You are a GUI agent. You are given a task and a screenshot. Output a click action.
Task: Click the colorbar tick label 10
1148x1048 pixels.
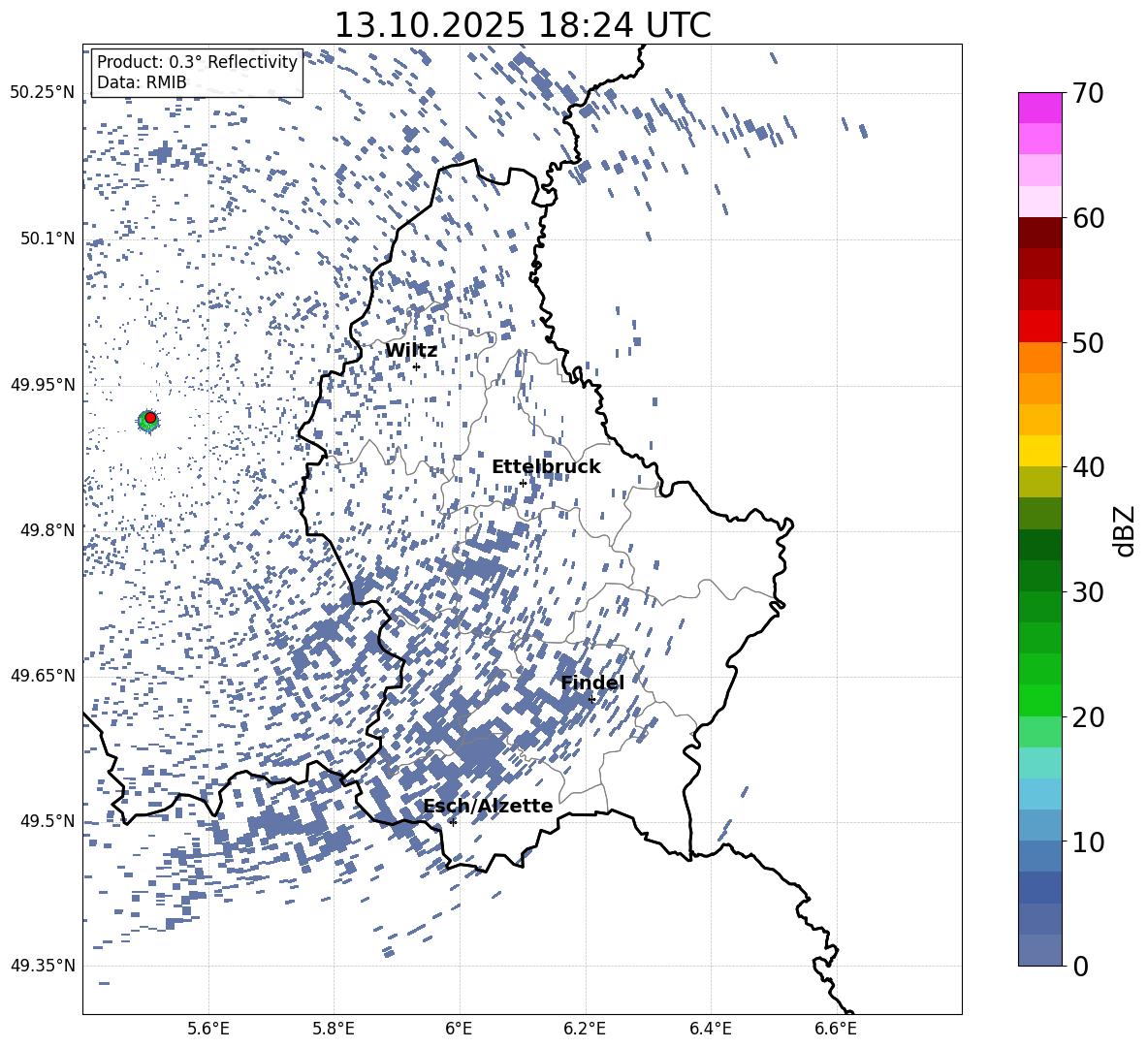click(1088, 842)
